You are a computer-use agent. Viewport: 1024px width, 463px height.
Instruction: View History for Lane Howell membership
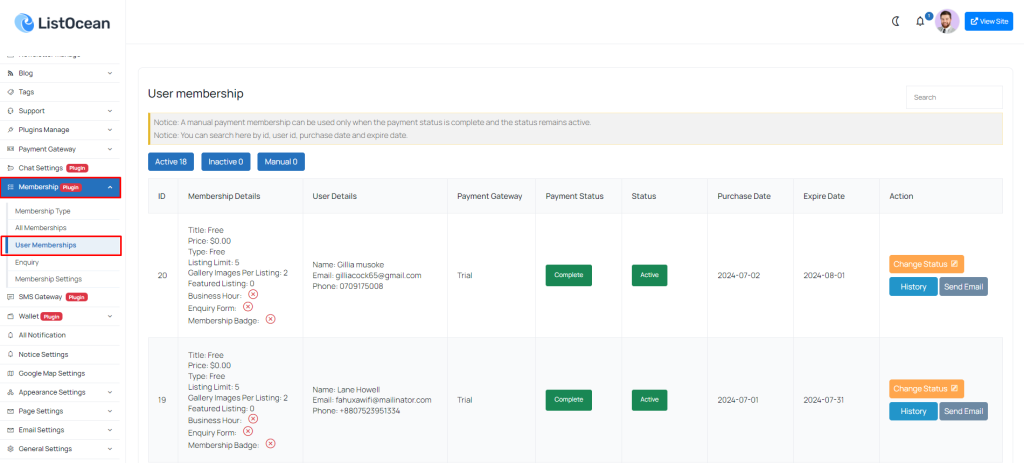913,411
